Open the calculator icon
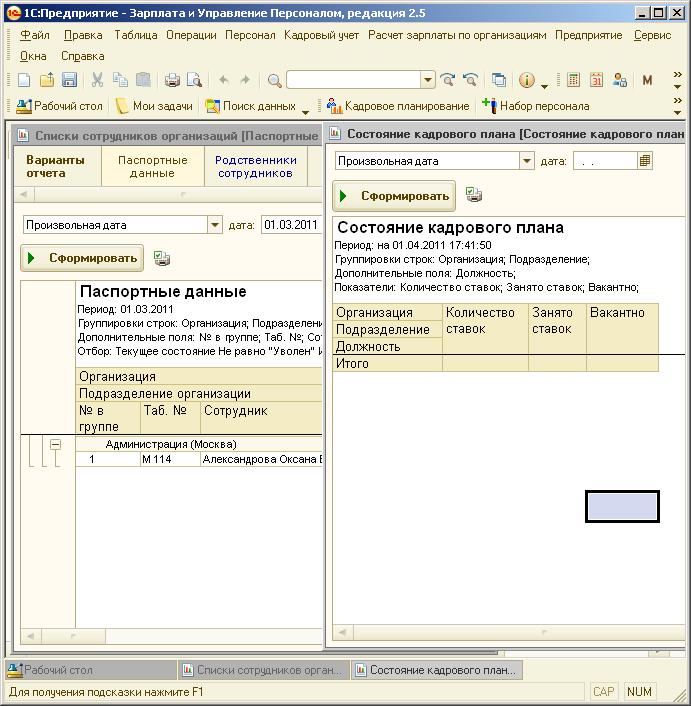The height and width of the screenshot is (706, 691). point(574,81)
